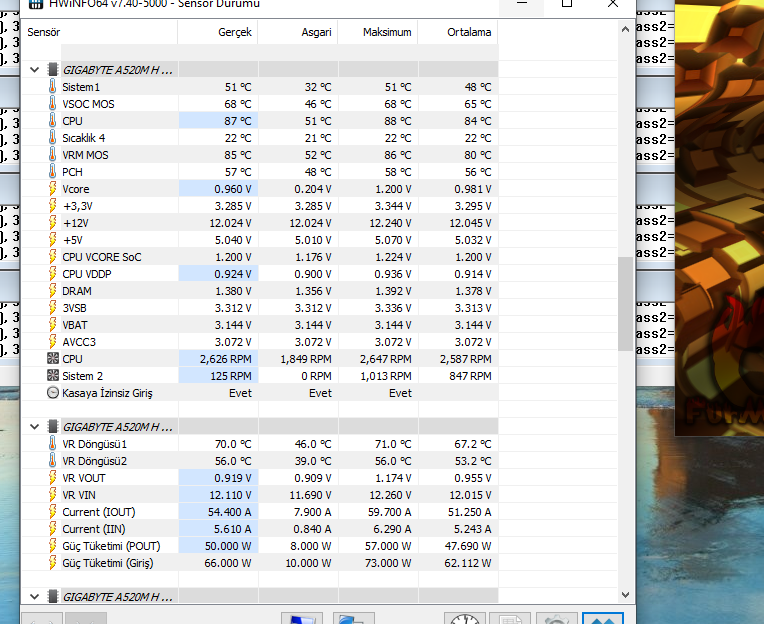Click the +12V maximum value 12.240 V
Viewport: 764px width, 624px height.
pyautogui.click(x=391, y=223)
